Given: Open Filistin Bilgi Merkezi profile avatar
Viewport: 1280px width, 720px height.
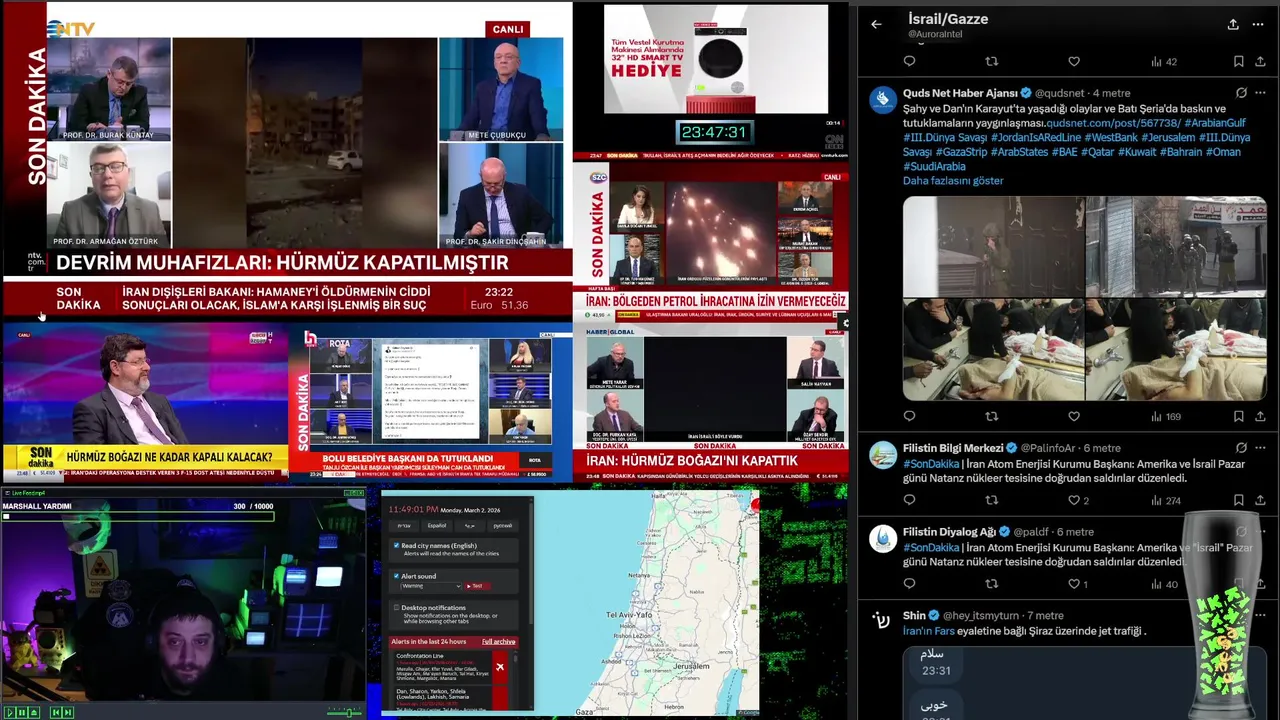Looking at the screenshot, I should pyautogui.click(x=883, y=455).
